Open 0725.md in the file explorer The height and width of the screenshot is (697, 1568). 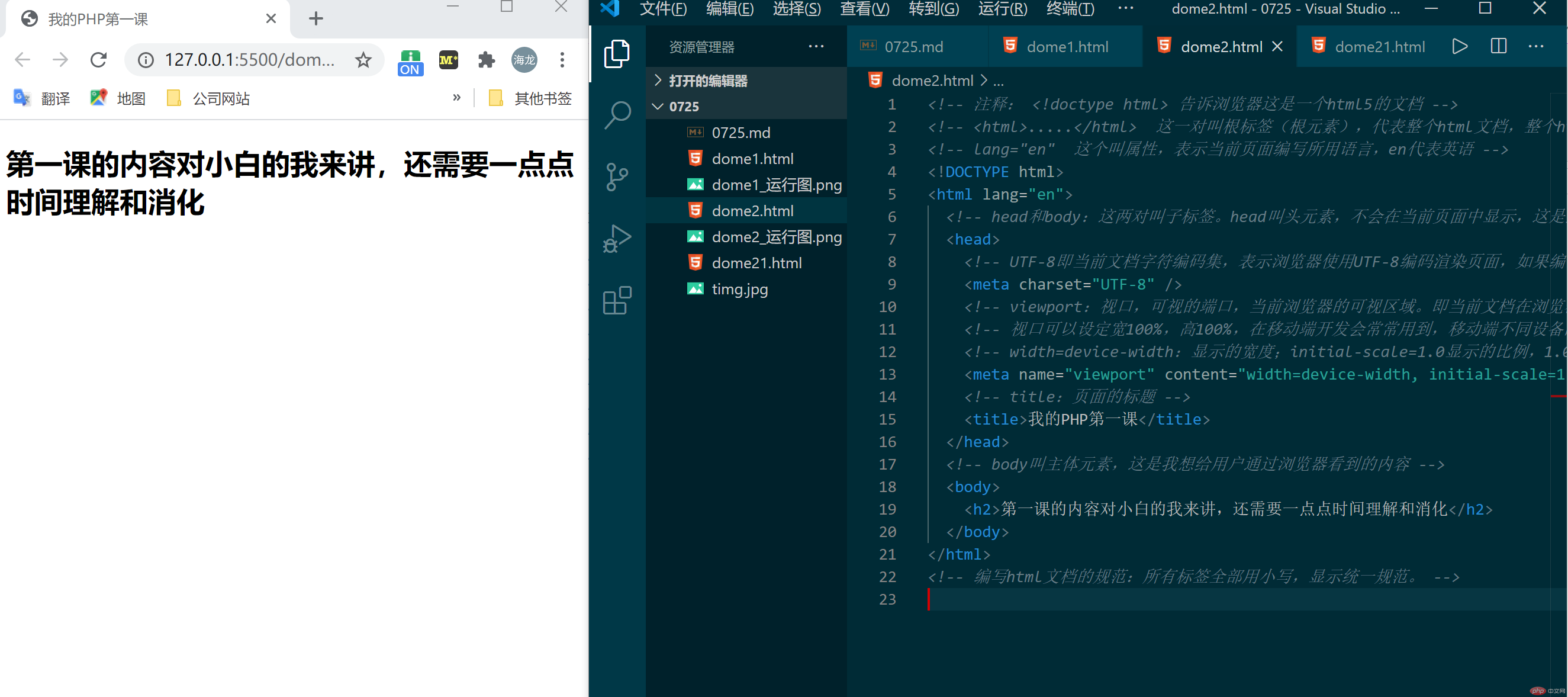point(746,133)
